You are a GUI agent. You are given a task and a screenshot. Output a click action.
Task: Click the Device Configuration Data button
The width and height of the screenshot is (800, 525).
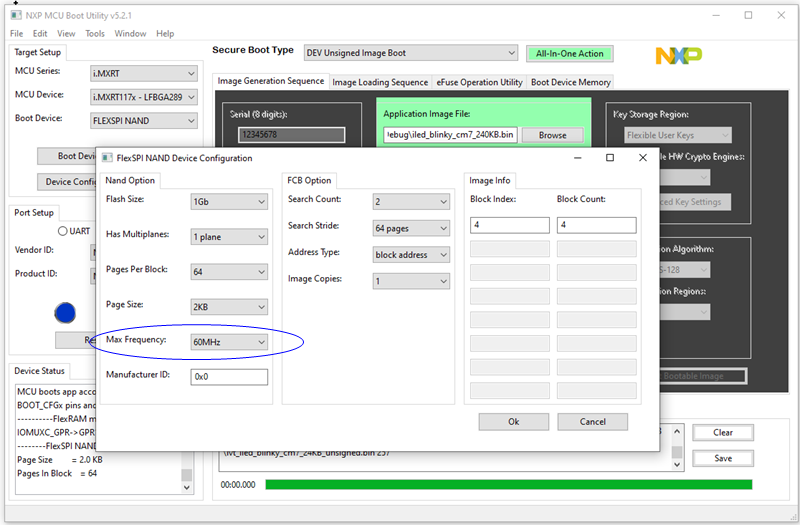[67, 182]
